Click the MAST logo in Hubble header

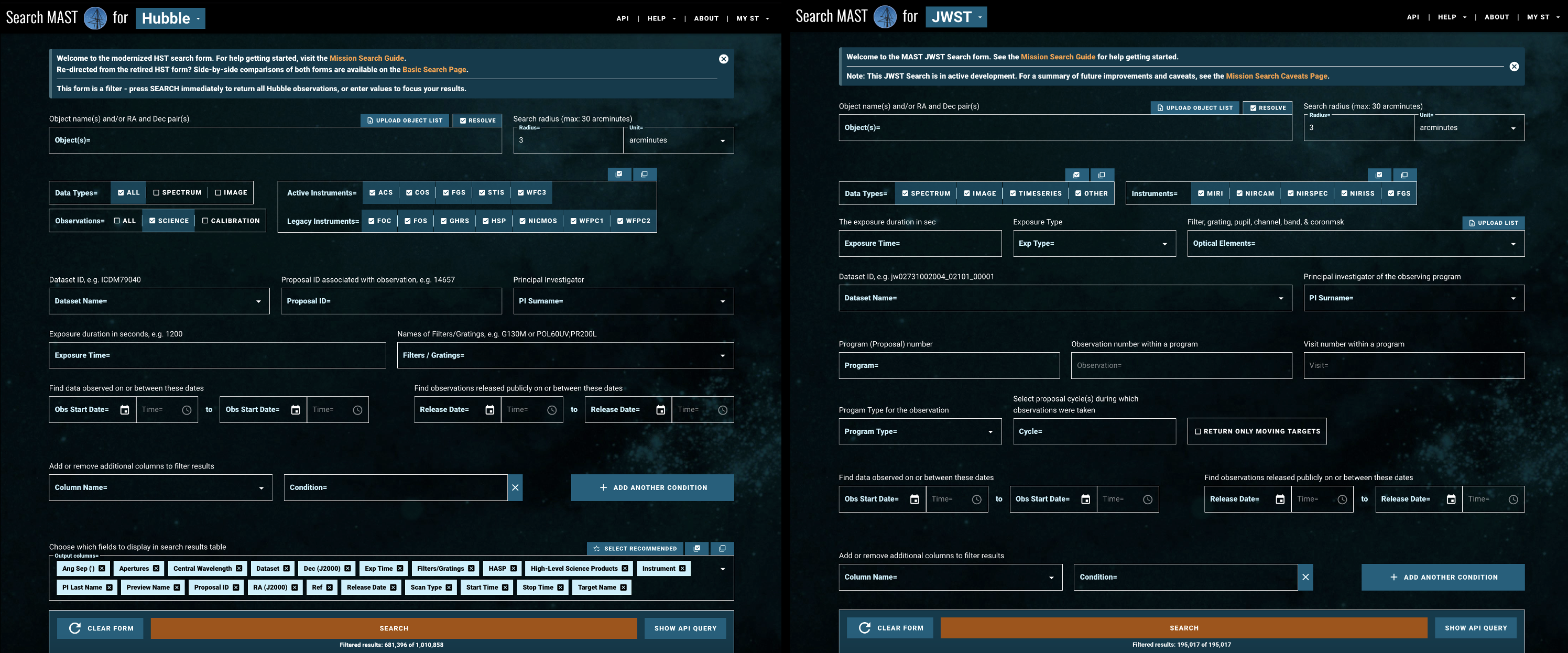[95, 18]
